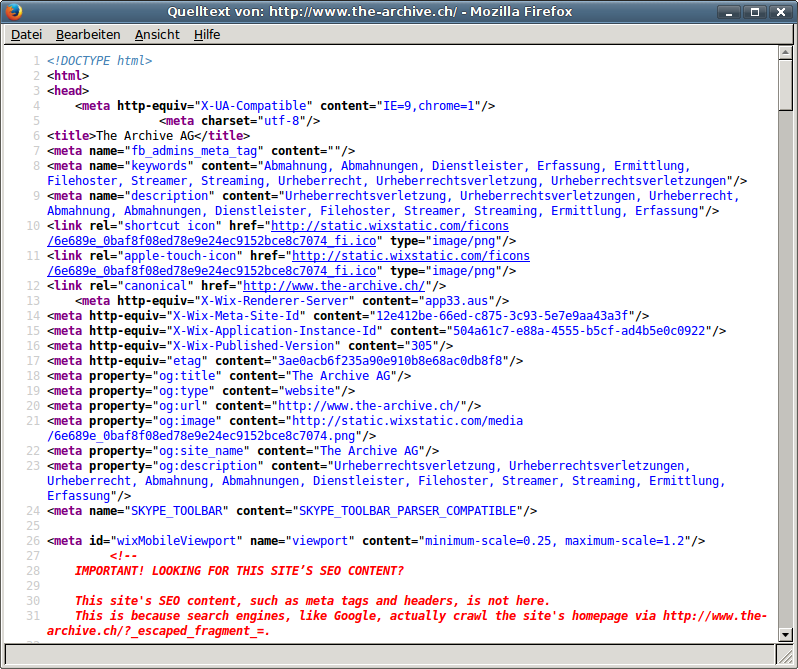Close the source view window
The height and width of the screenshot is (669, 798).
[x=781, y=12]
